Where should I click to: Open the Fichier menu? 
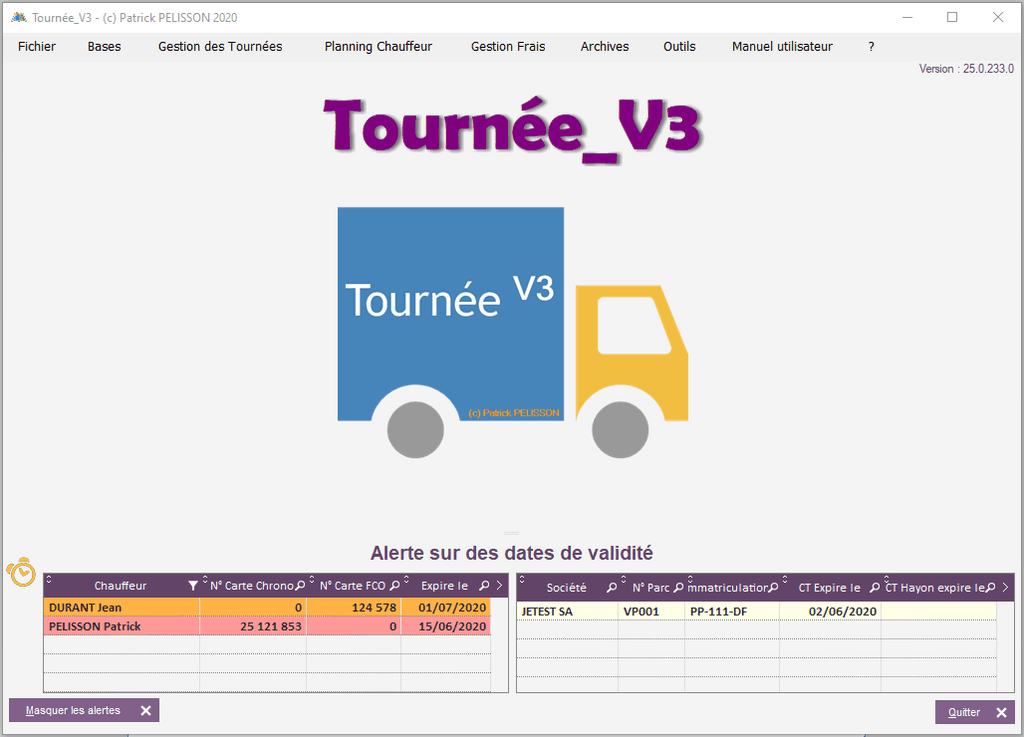(37, 46)
